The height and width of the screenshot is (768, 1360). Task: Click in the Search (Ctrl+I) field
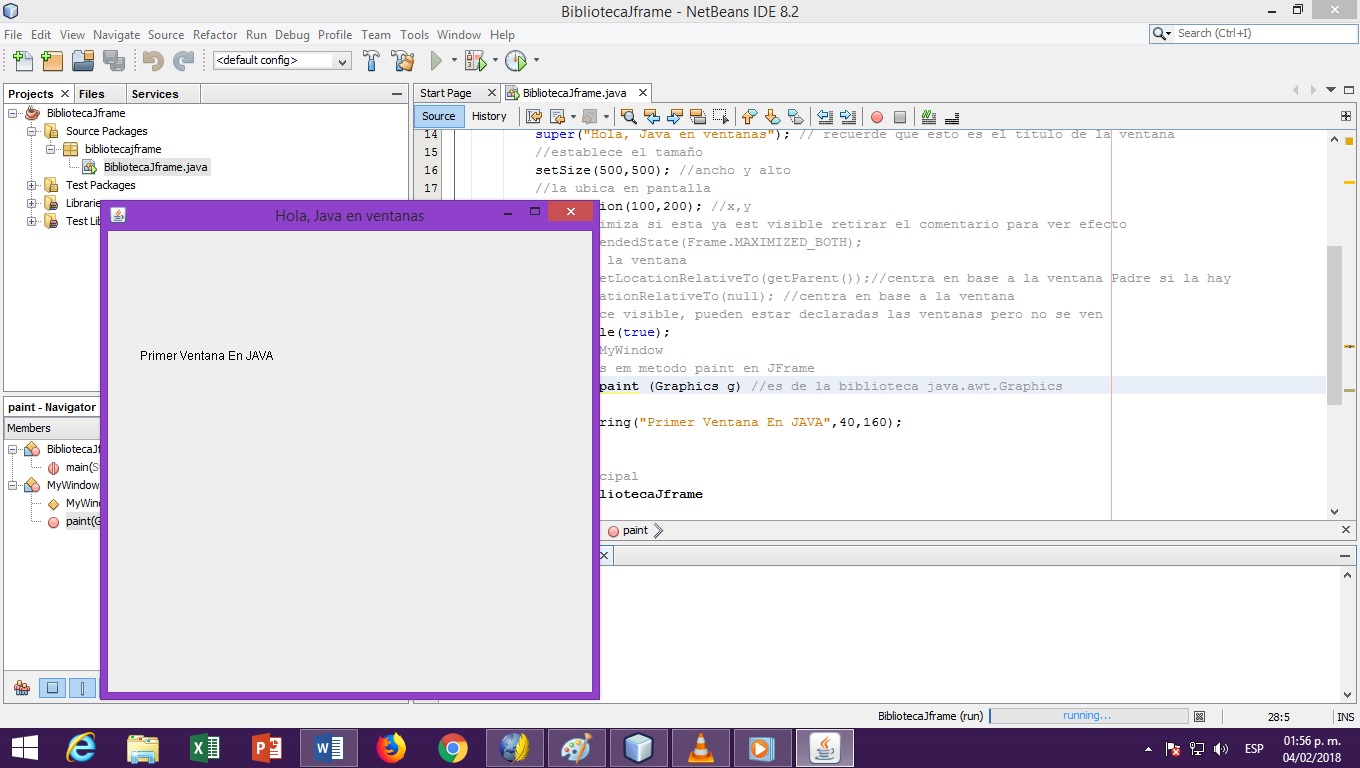point(1260,33)
